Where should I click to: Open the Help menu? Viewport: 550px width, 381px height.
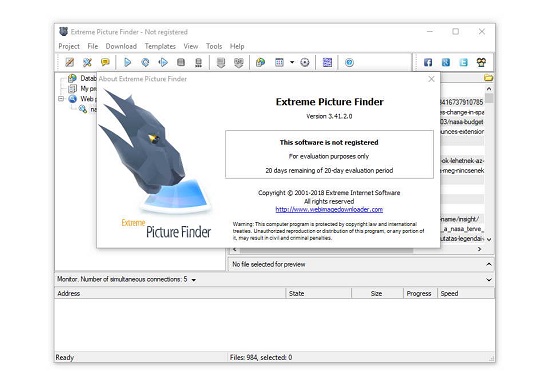pyautogui.click(x=237, y=46)
